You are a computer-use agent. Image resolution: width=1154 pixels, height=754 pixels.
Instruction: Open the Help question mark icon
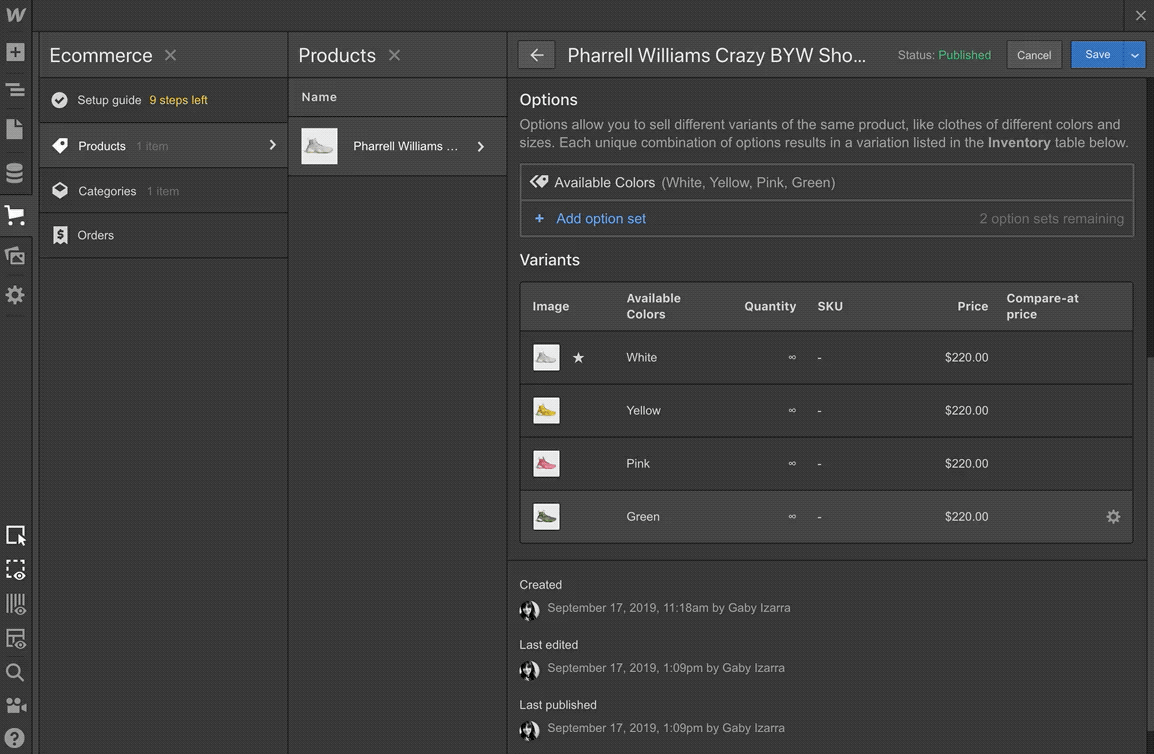(x=15, y=738)
